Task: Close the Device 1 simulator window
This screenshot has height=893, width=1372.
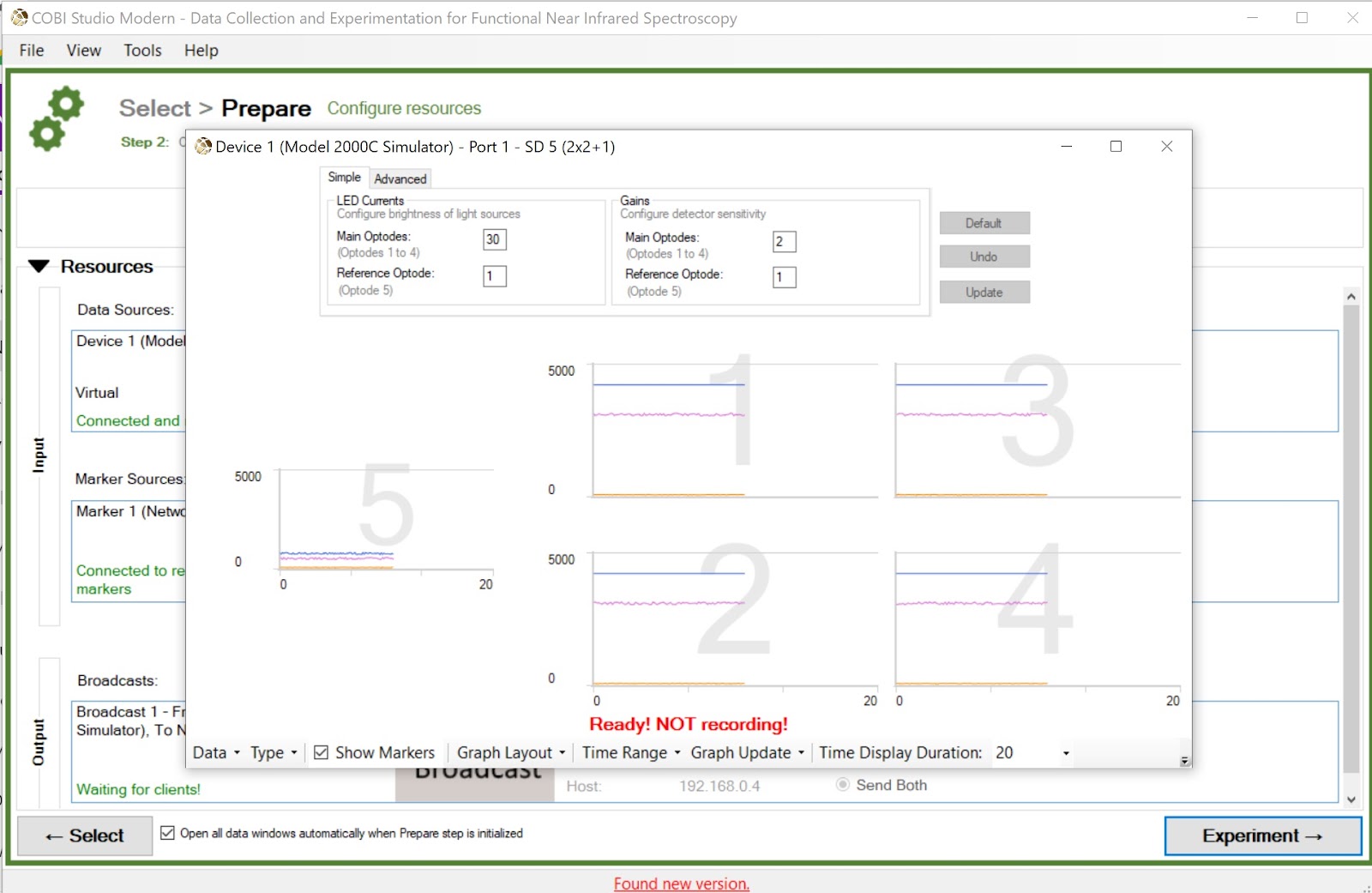Action: coord(1166,147)
